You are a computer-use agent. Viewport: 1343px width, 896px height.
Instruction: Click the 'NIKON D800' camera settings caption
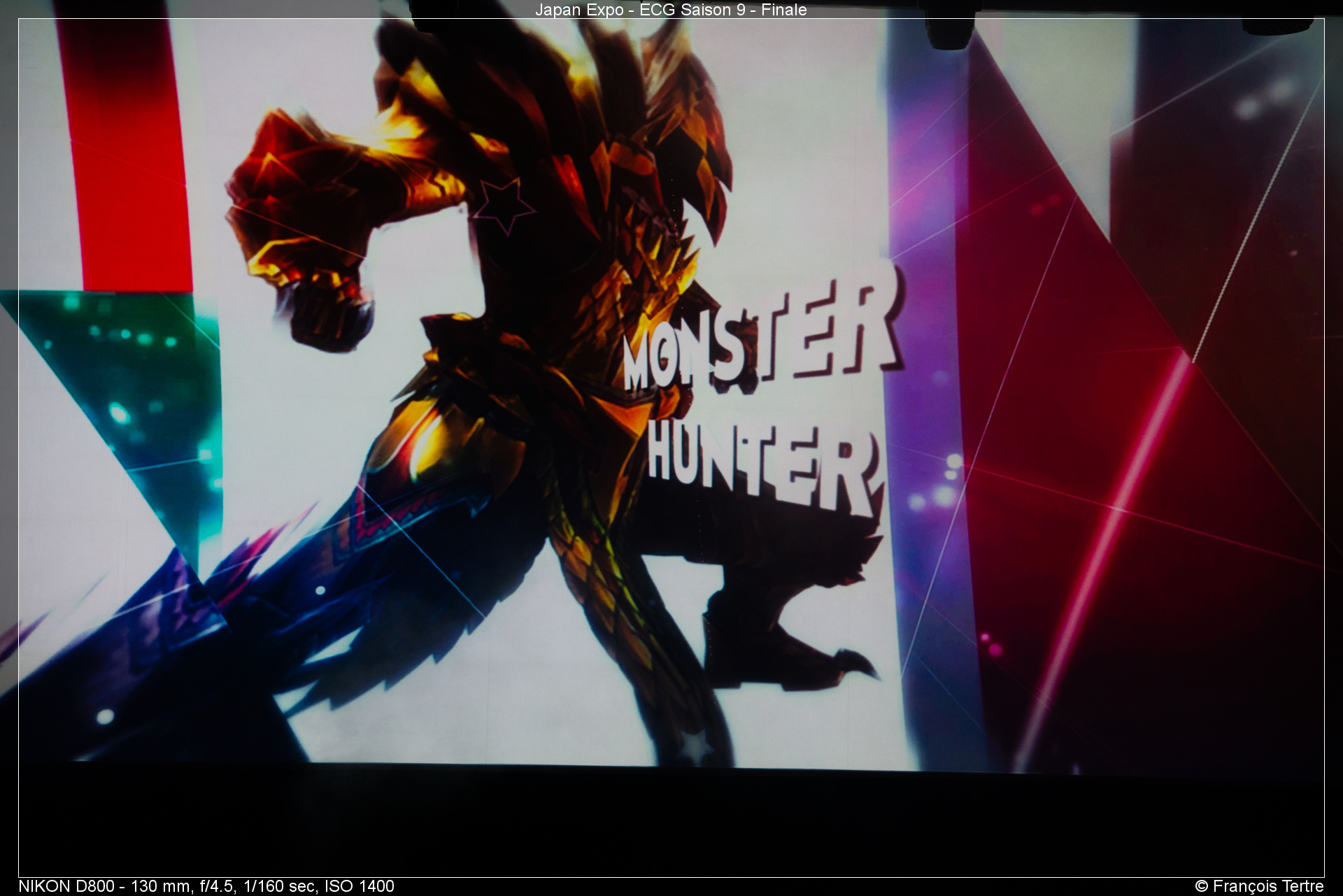click(206, 886)
